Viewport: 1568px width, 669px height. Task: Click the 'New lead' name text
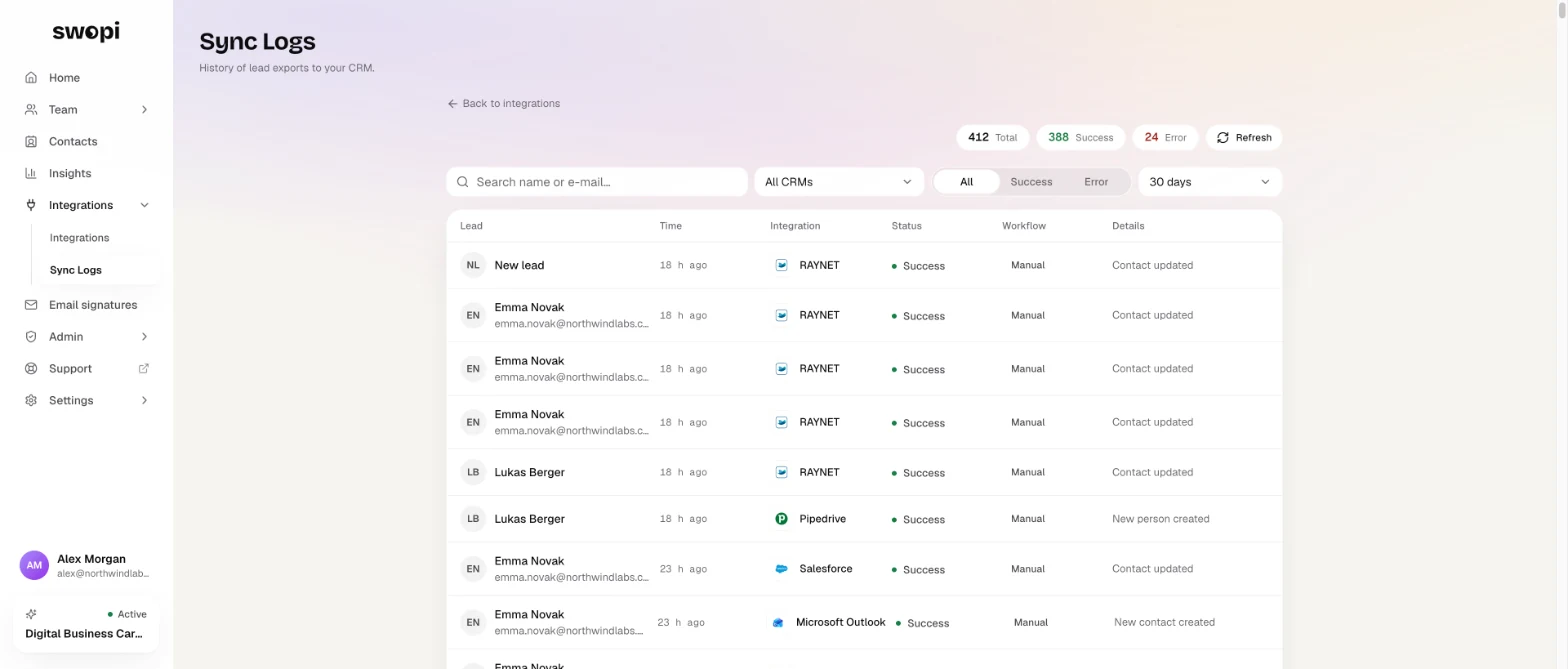pos(519,266)
